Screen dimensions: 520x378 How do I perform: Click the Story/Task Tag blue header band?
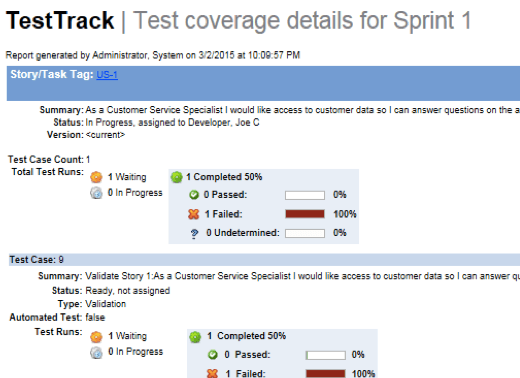click(263, 83)
